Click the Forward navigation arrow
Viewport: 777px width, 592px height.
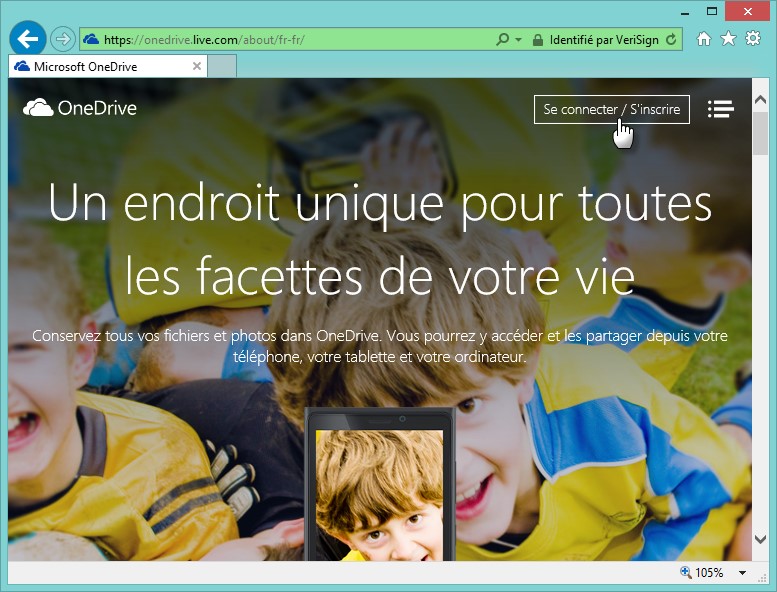(63, 39)
